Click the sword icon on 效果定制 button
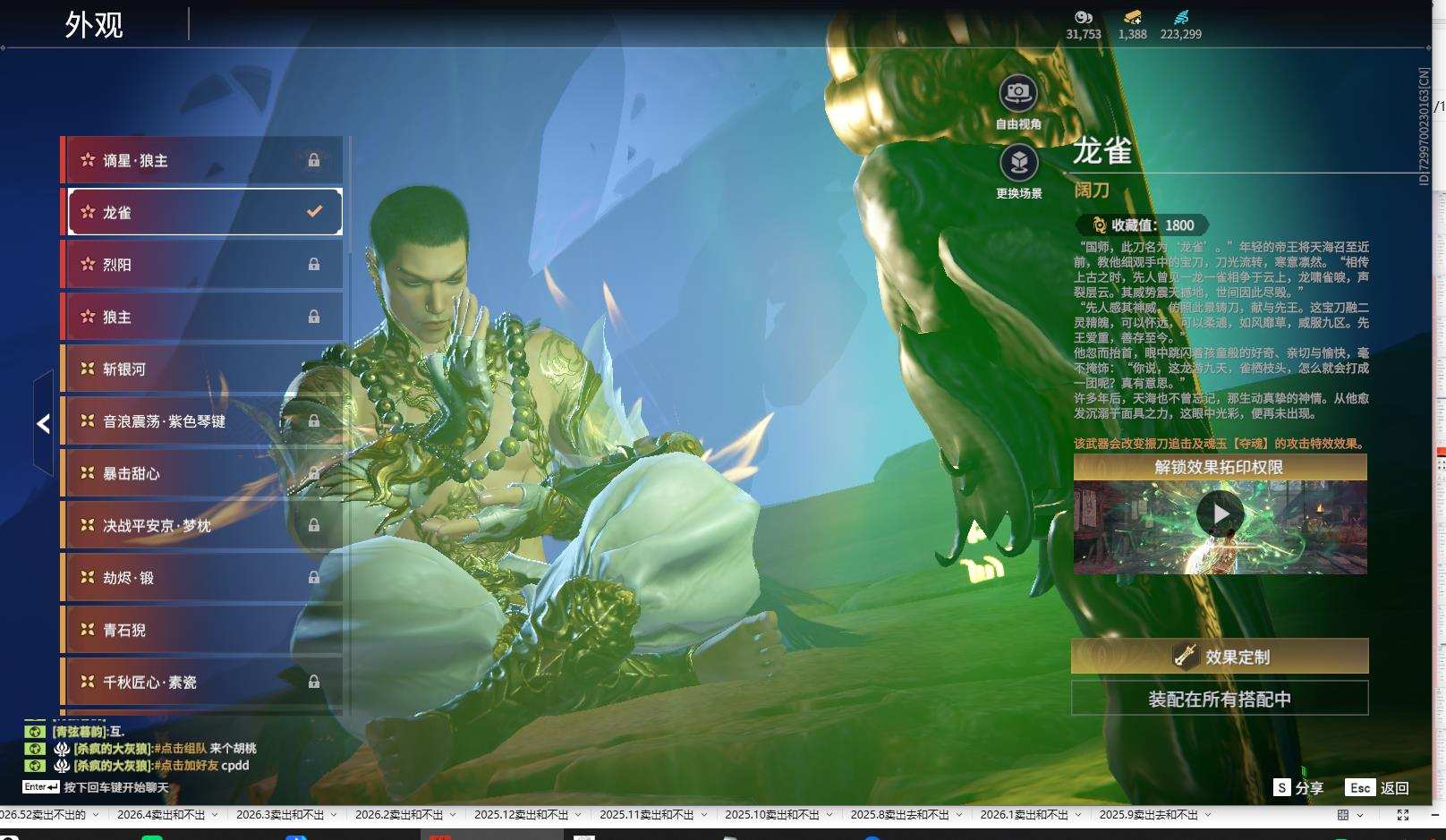1446x840 pixels. click(1186, 656)
